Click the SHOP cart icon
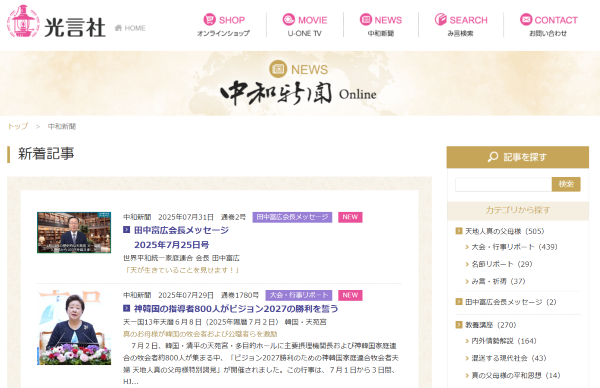This screenshot has height=388, width=600. pyautogui.click(x=210, y=19)
